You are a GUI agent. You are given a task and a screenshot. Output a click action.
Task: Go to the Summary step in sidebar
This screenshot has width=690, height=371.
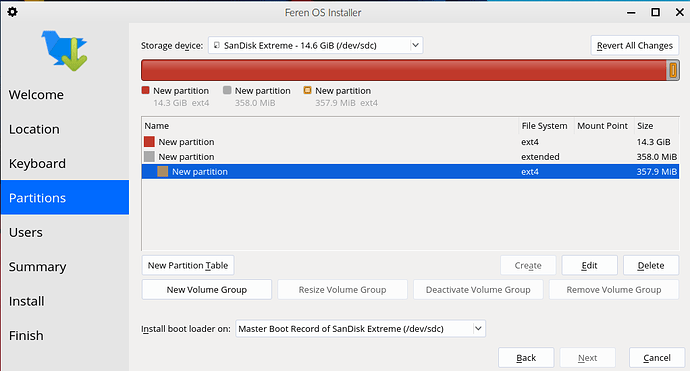(65, 266)
